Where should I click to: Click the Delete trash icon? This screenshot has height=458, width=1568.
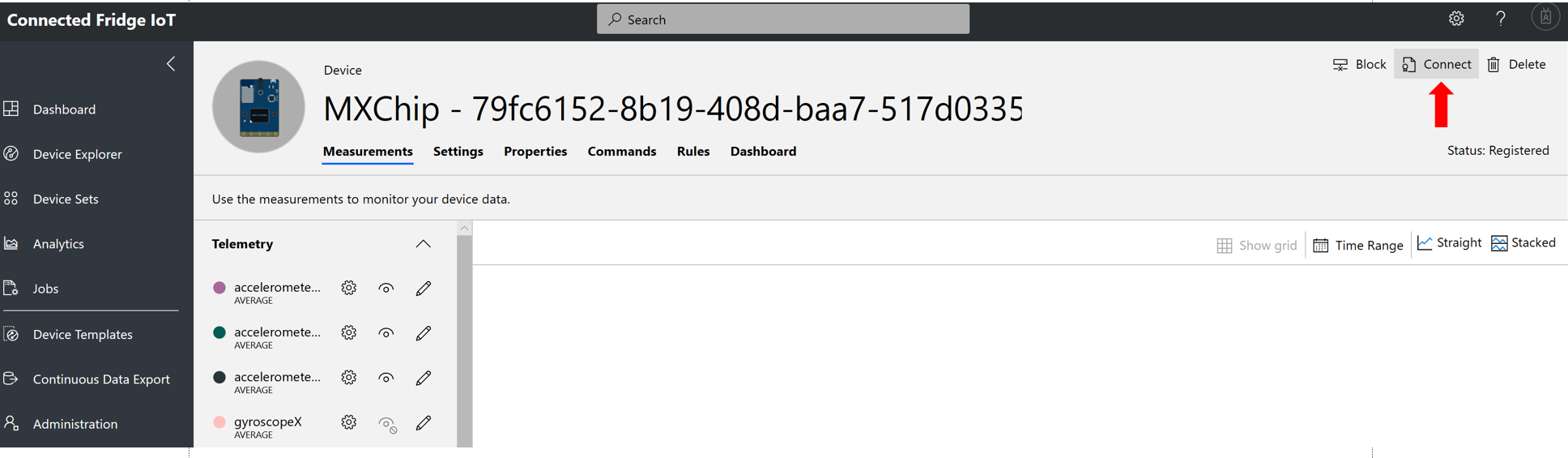pyautogui.click(x=1494, y=65)
